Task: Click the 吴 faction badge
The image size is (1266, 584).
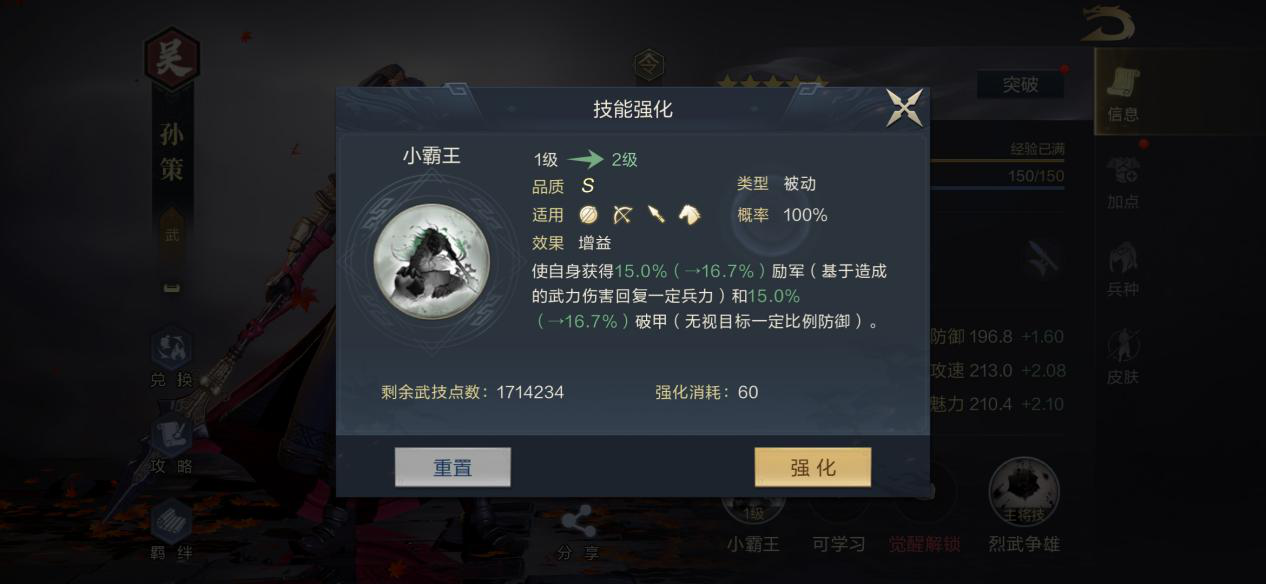Action: [172, 59]
